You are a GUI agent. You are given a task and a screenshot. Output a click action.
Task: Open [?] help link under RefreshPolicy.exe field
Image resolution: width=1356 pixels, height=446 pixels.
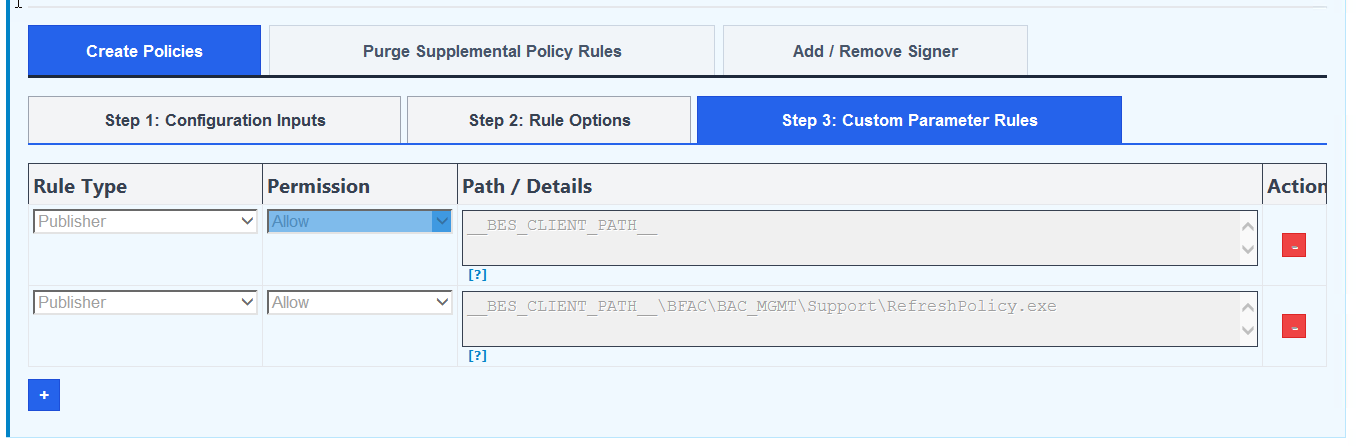477,356
